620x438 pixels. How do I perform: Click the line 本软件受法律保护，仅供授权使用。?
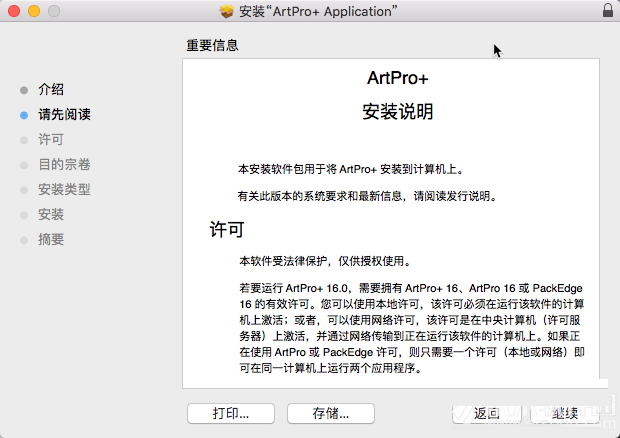coord(326,261)
